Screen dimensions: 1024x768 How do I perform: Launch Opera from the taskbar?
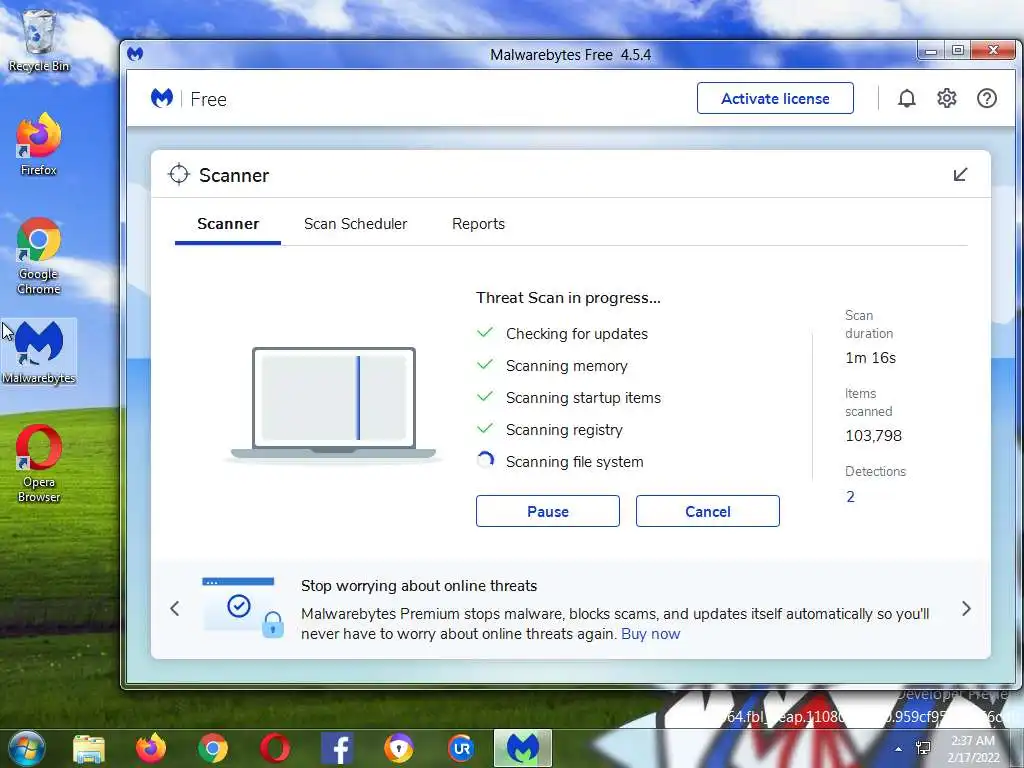(275, 748)
